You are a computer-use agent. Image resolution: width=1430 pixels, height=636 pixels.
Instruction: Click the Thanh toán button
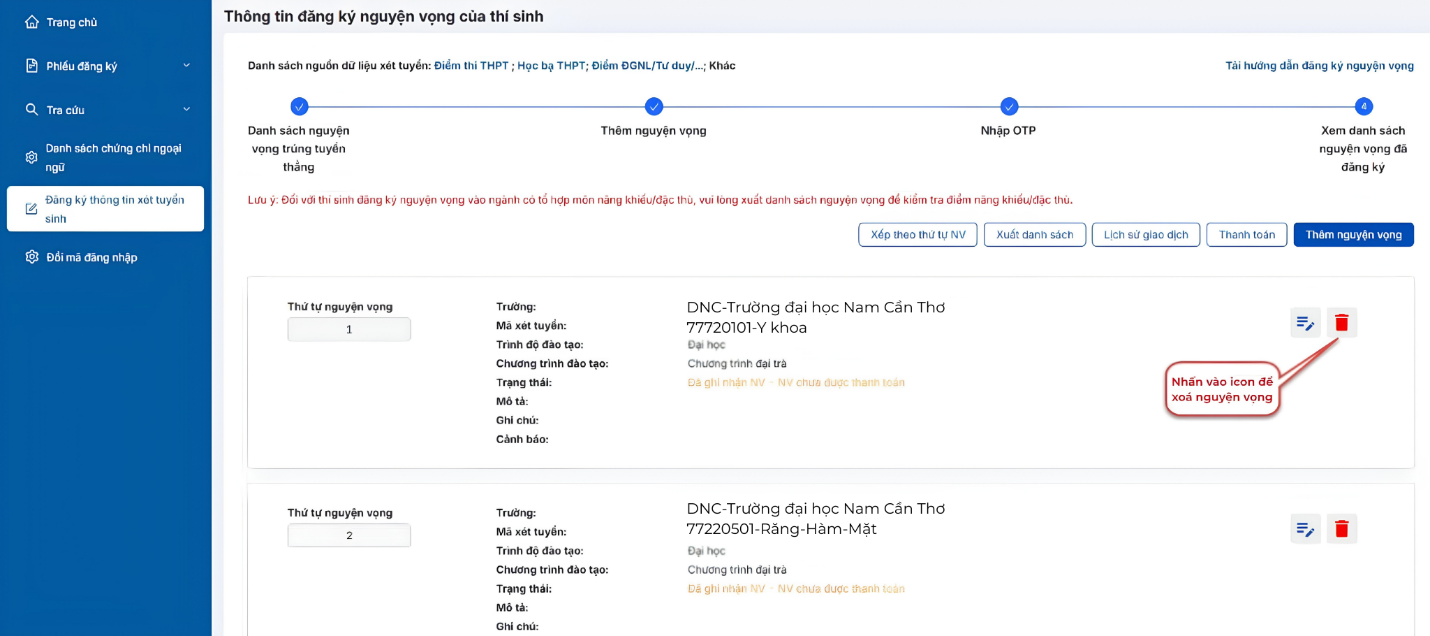(x=1247, y=235)
